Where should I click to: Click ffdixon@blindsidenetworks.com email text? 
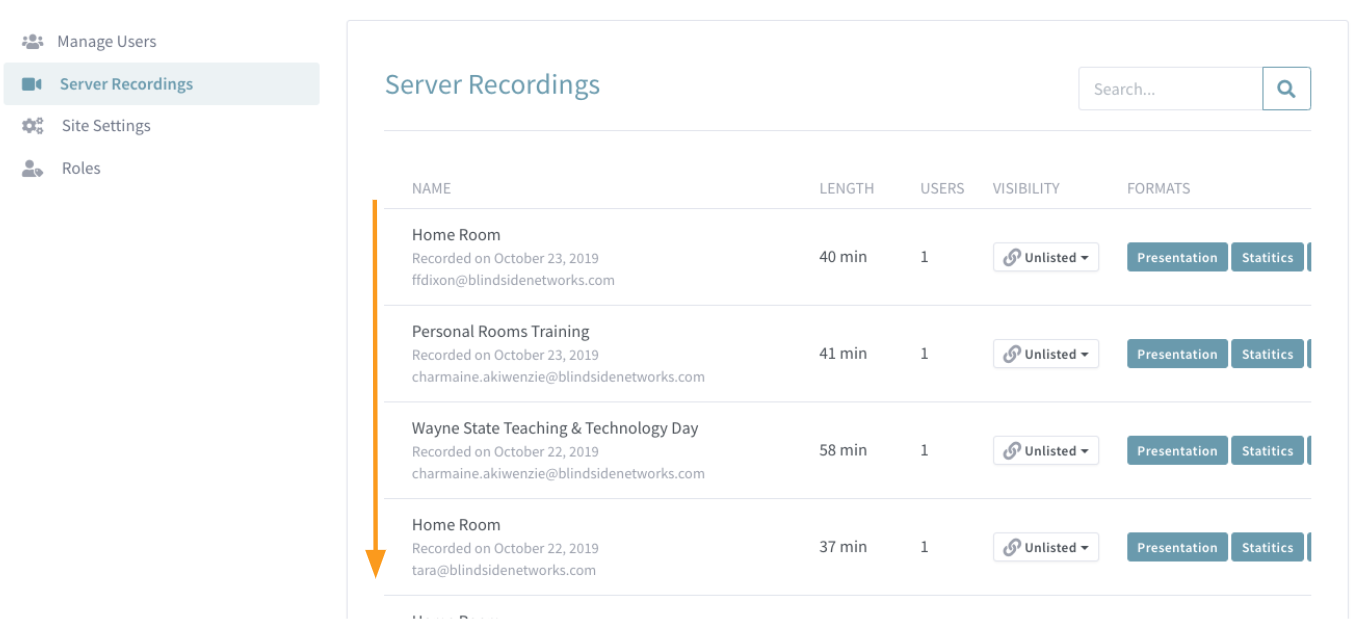513,280
